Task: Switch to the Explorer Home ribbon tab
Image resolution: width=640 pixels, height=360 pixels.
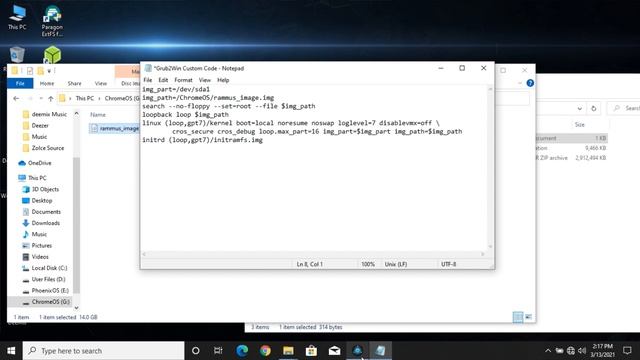Action: (47, 83)
